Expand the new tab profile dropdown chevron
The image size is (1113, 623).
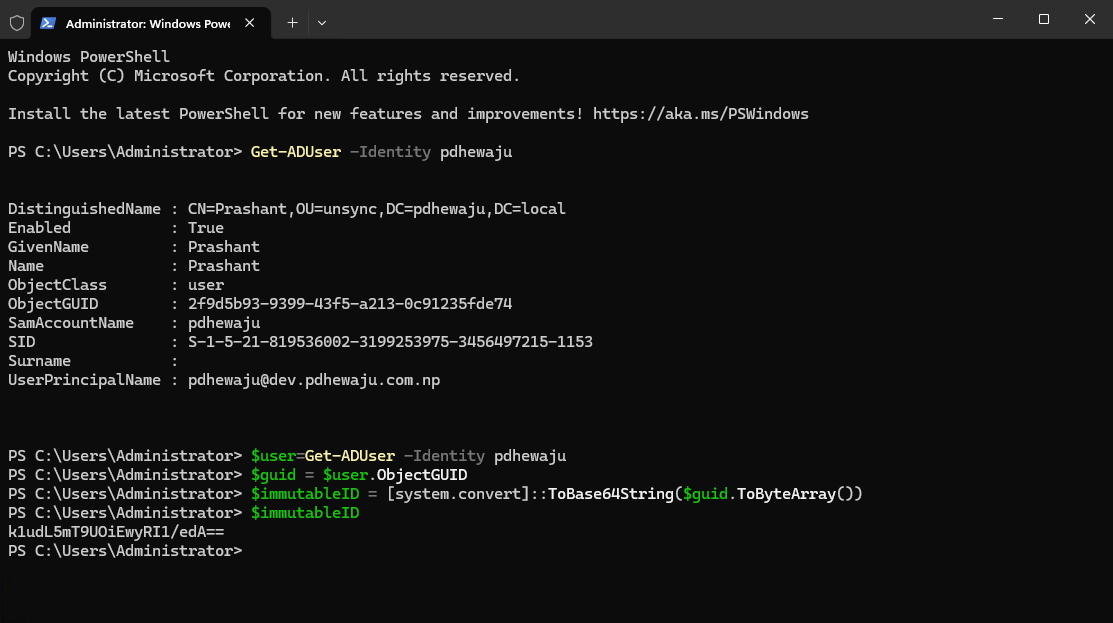coord(322,22)
